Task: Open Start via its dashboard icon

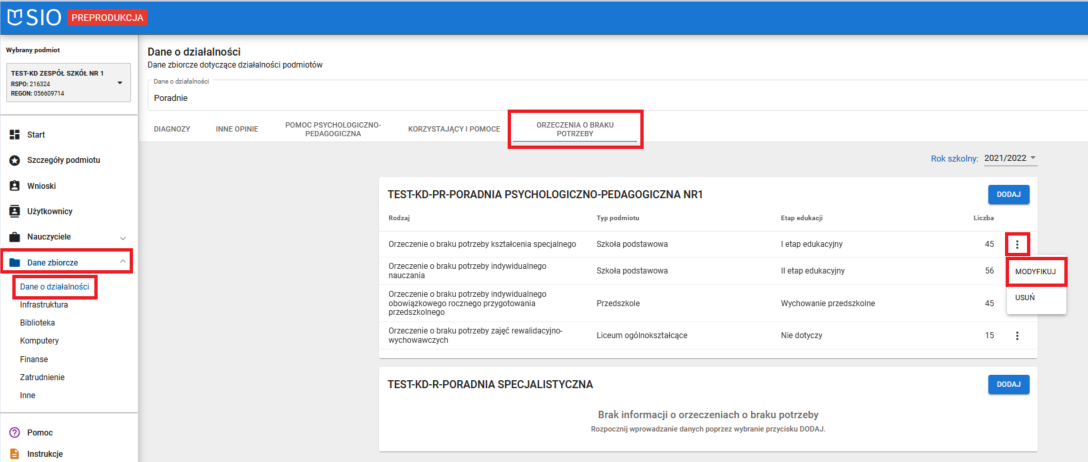Action: [15, 134]
